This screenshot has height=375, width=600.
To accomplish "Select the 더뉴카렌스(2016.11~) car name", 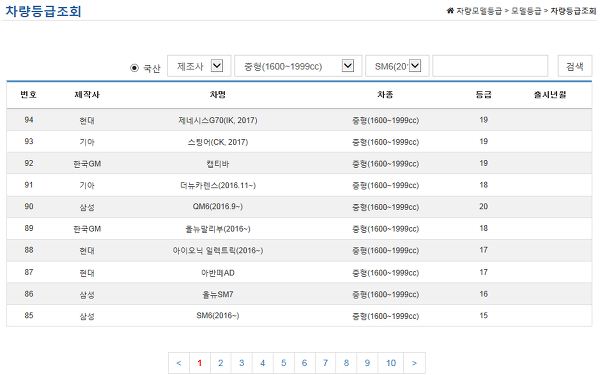I will tap(218, 186).
